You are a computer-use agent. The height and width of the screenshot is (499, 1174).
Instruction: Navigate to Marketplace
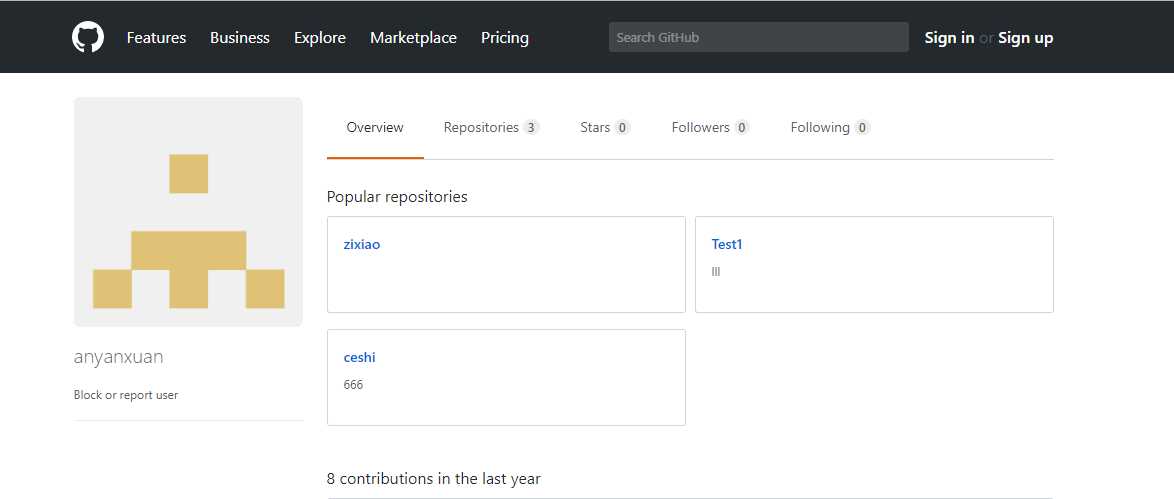pyautogui.click(x=413, y=38)
